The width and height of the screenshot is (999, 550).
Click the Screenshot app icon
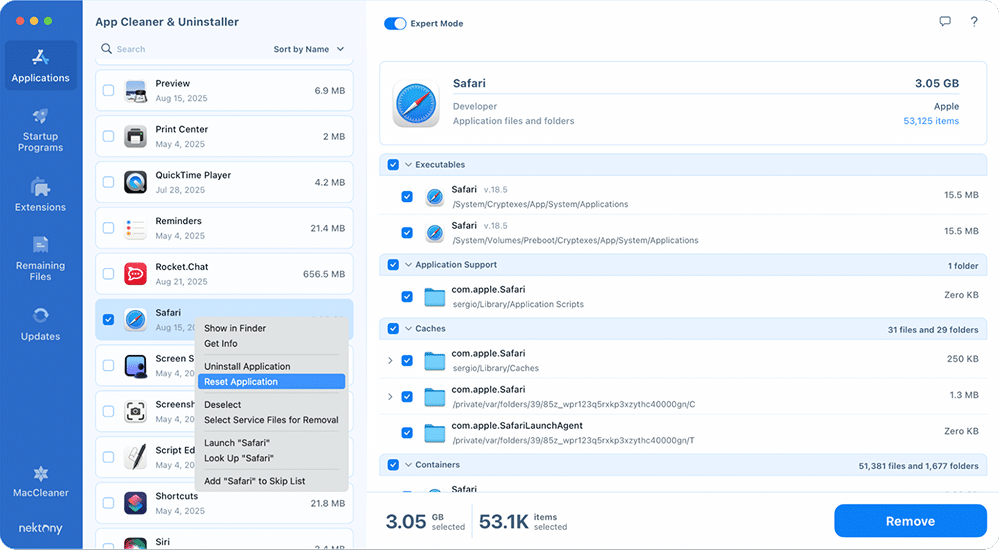(x=136, y=412)
